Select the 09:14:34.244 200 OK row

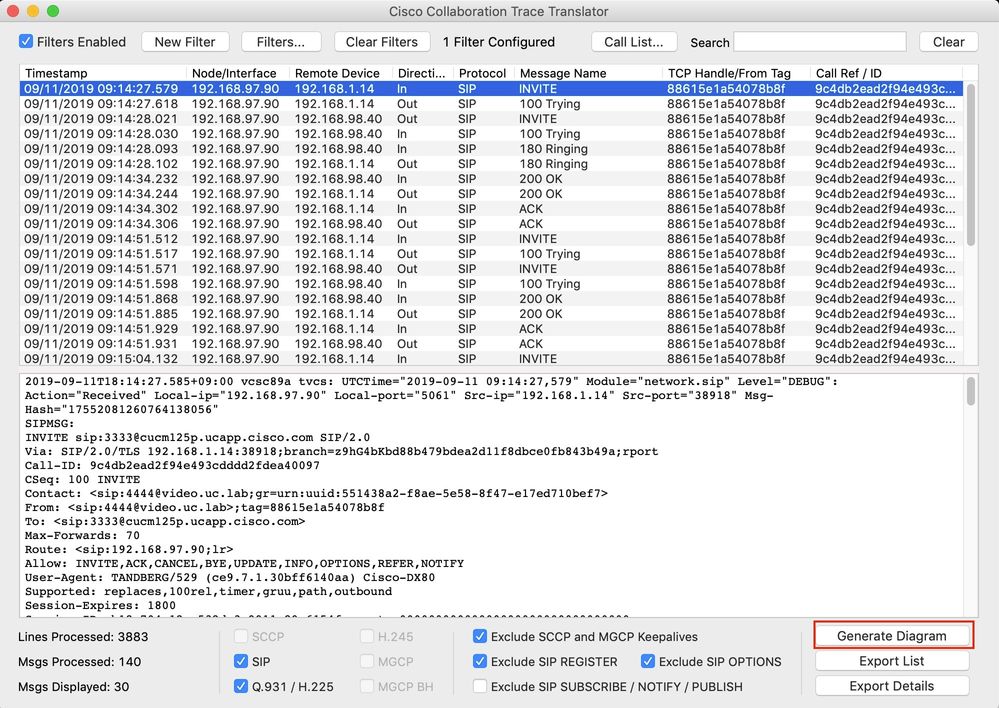point(491,194)
